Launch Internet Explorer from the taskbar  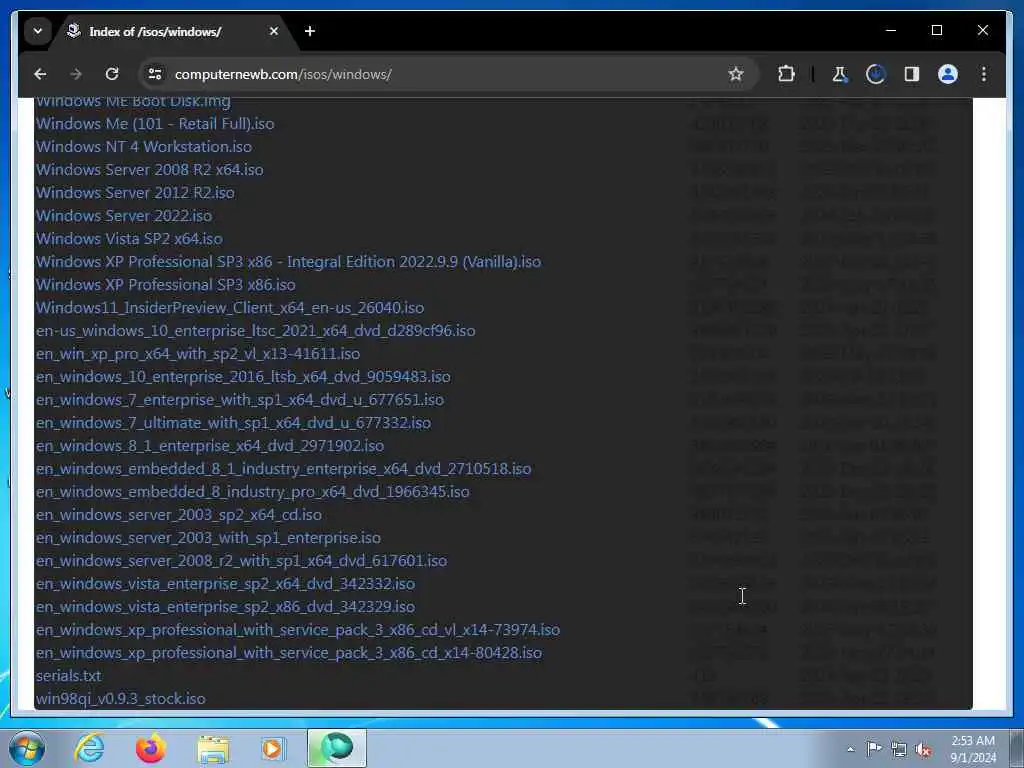tap(89, 748)
